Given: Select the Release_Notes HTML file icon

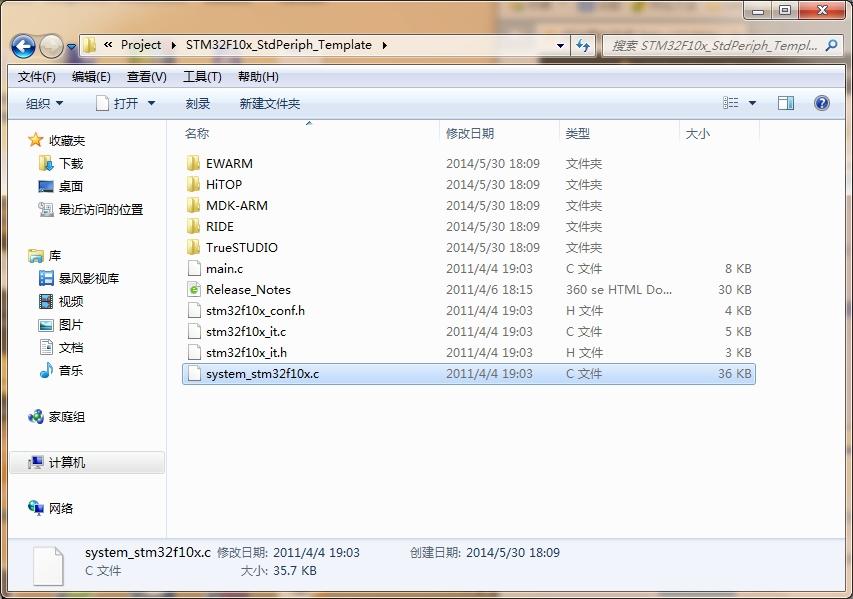Looking at the screenshot, I should [194, 289].
